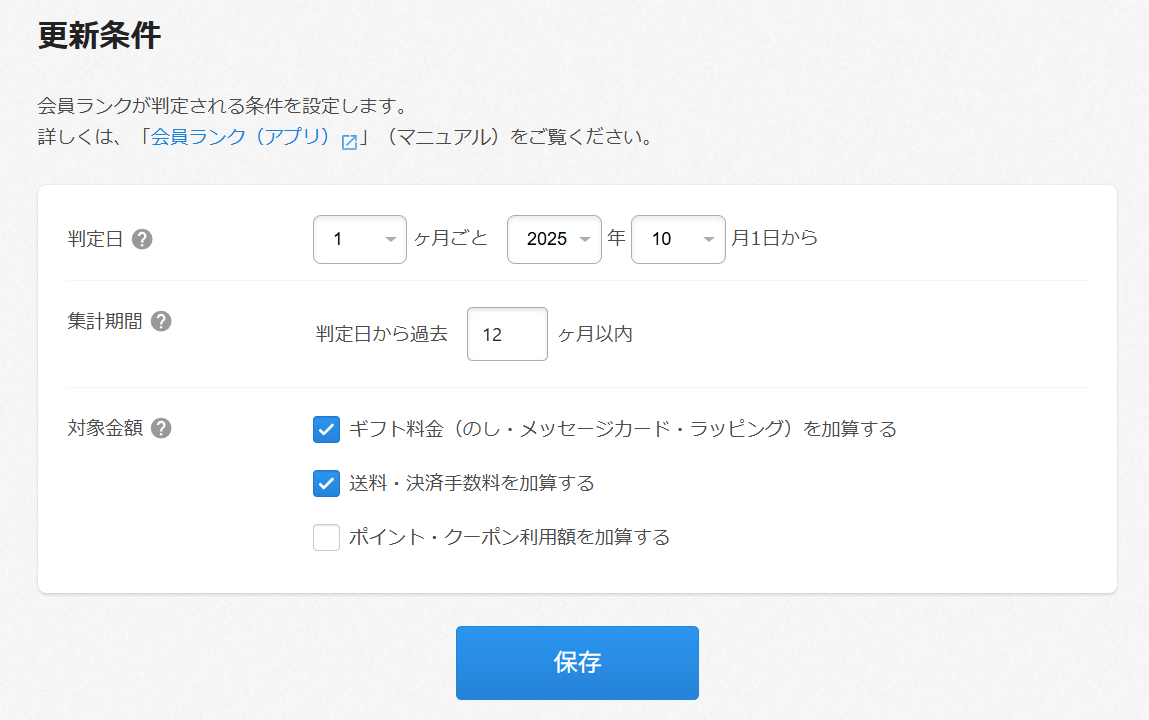Click the arrow icon in the month 10 selector

tap(708, 240)
